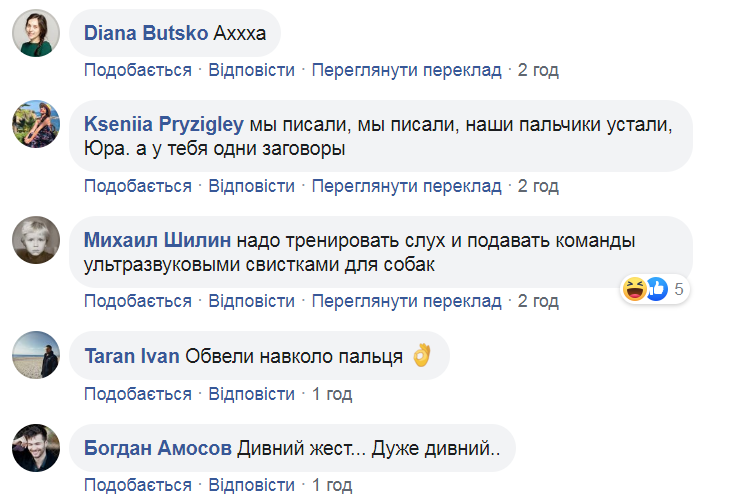
Task: Open Kseniia Pryzigley's profile picture
Action: pos(33,123)
